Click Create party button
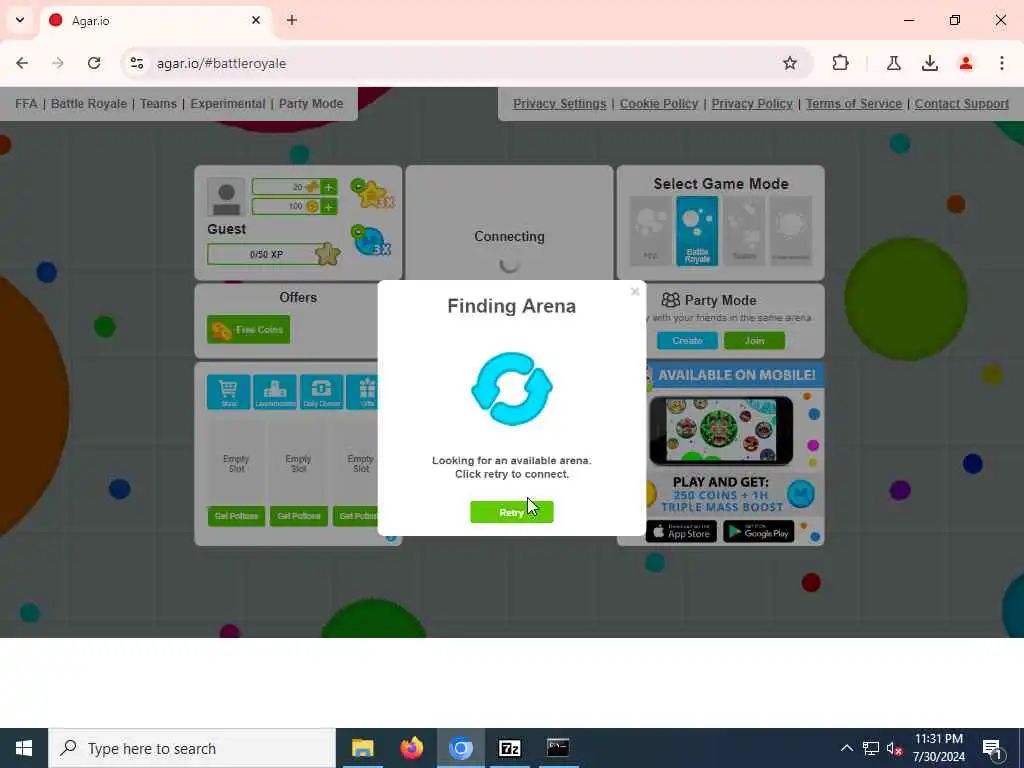Viewport: 1024px width, 768px height. pyautogui.click(x=687, y=341)
